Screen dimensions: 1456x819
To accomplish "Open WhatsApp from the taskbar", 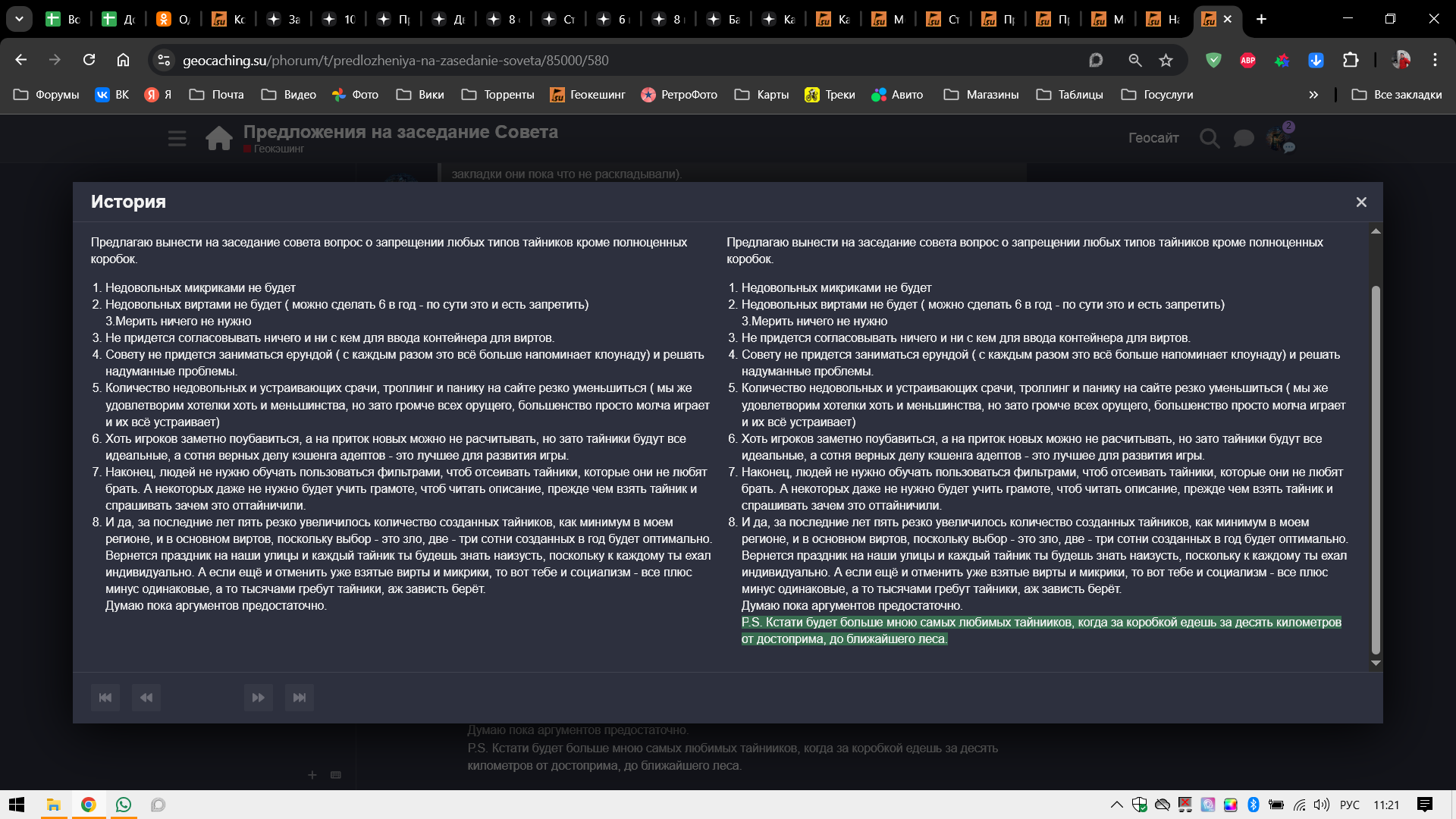I will click(124, 805).
